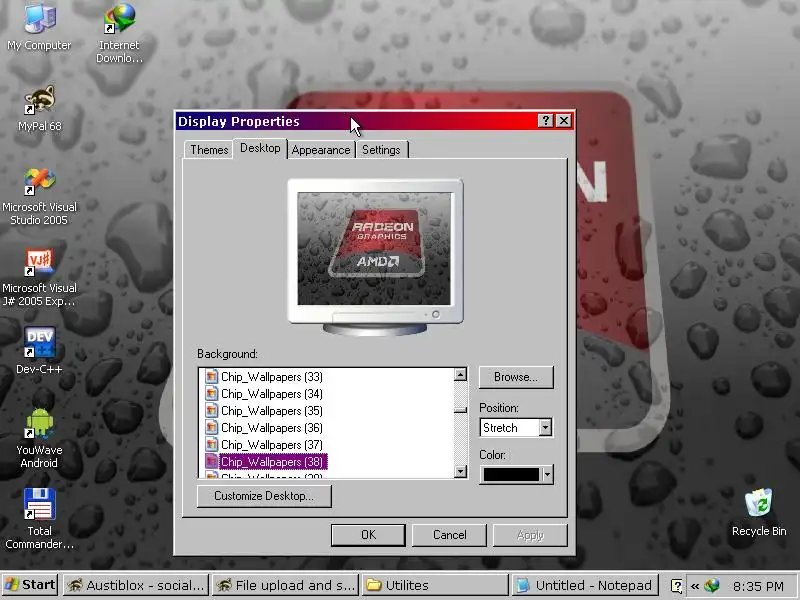Switch to the Settings tab
The height and width of the screenshot is (600, 800).
pyautogui.click(x=381, y=149)
